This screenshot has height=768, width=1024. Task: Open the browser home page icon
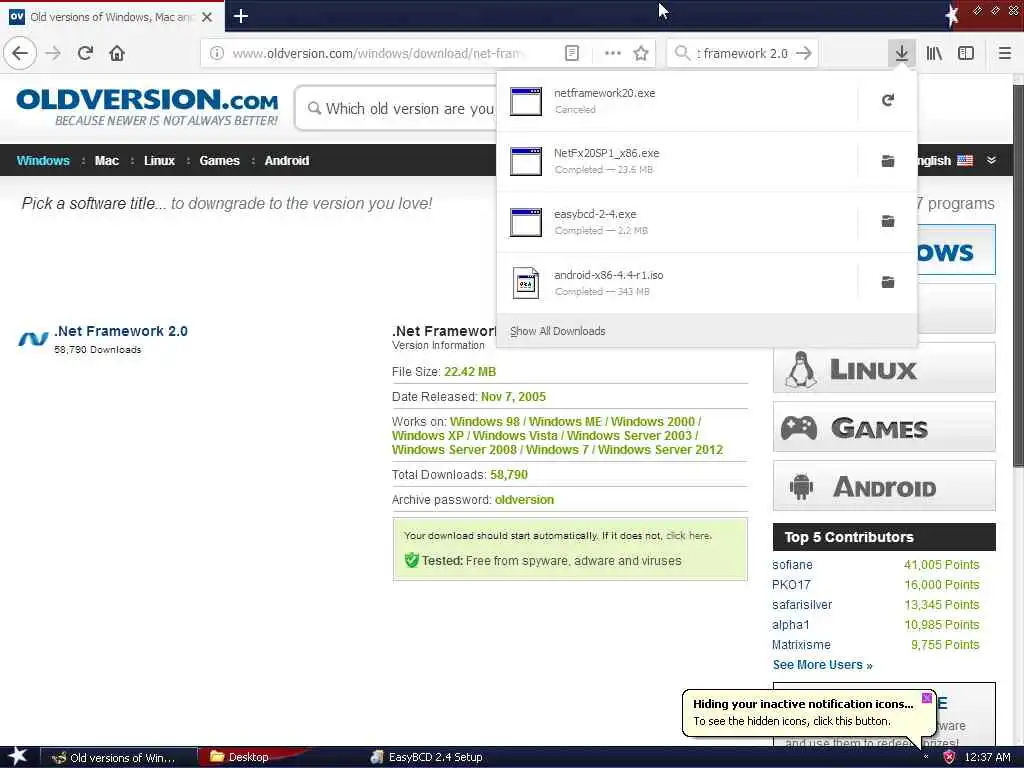click(117, 53)
